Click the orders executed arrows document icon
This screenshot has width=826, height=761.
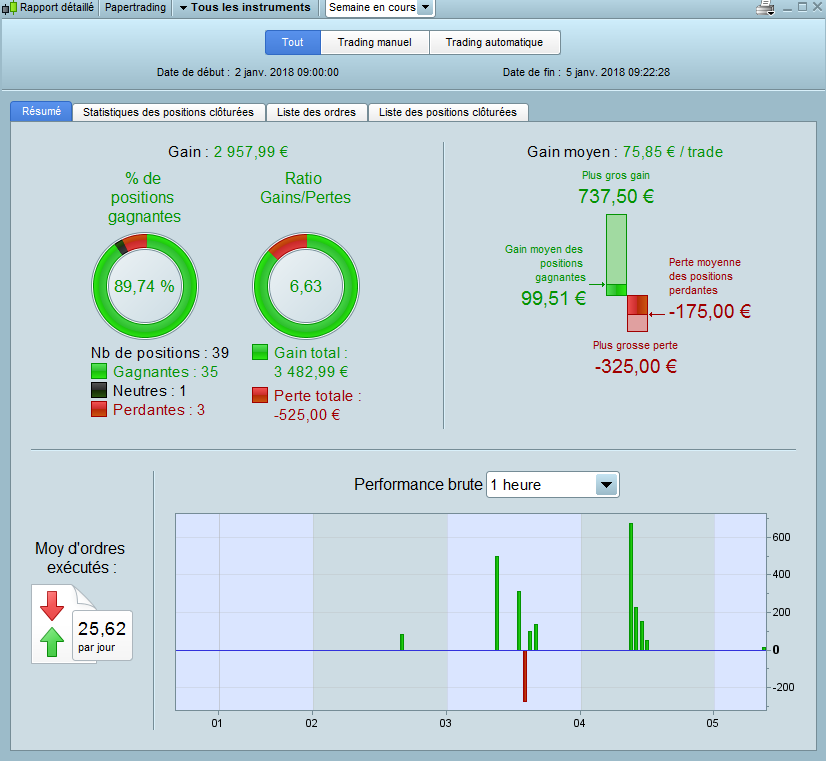65,624
